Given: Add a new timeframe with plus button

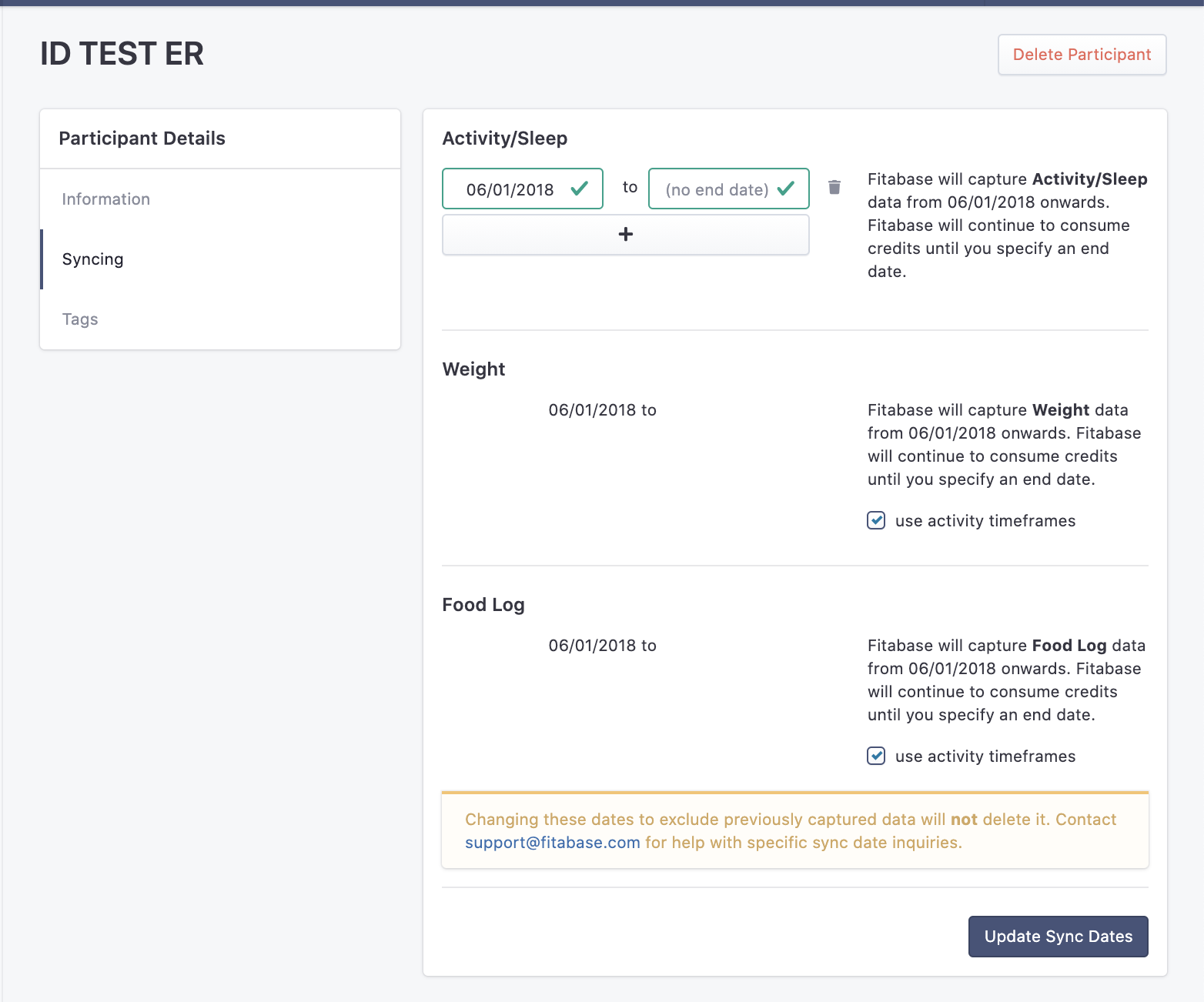Looking at the screenshot, I should tap(625, 235).
